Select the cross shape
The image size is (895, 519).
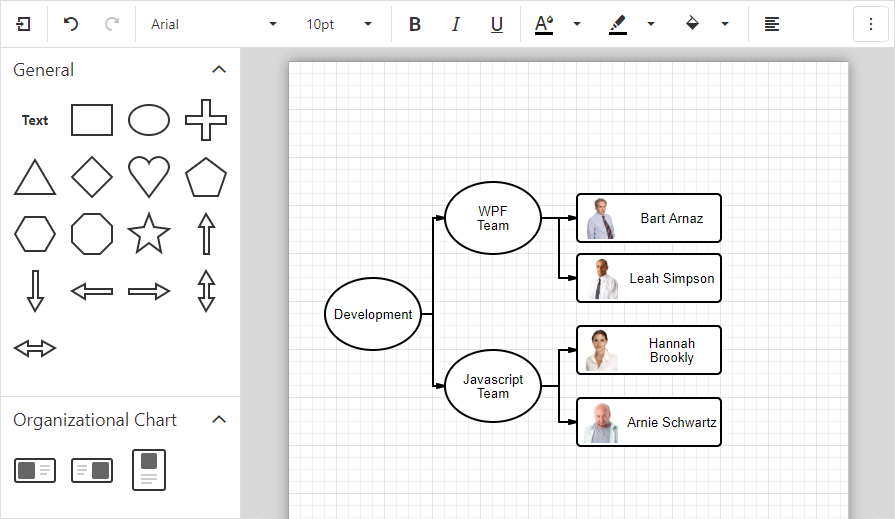(206, 120)
